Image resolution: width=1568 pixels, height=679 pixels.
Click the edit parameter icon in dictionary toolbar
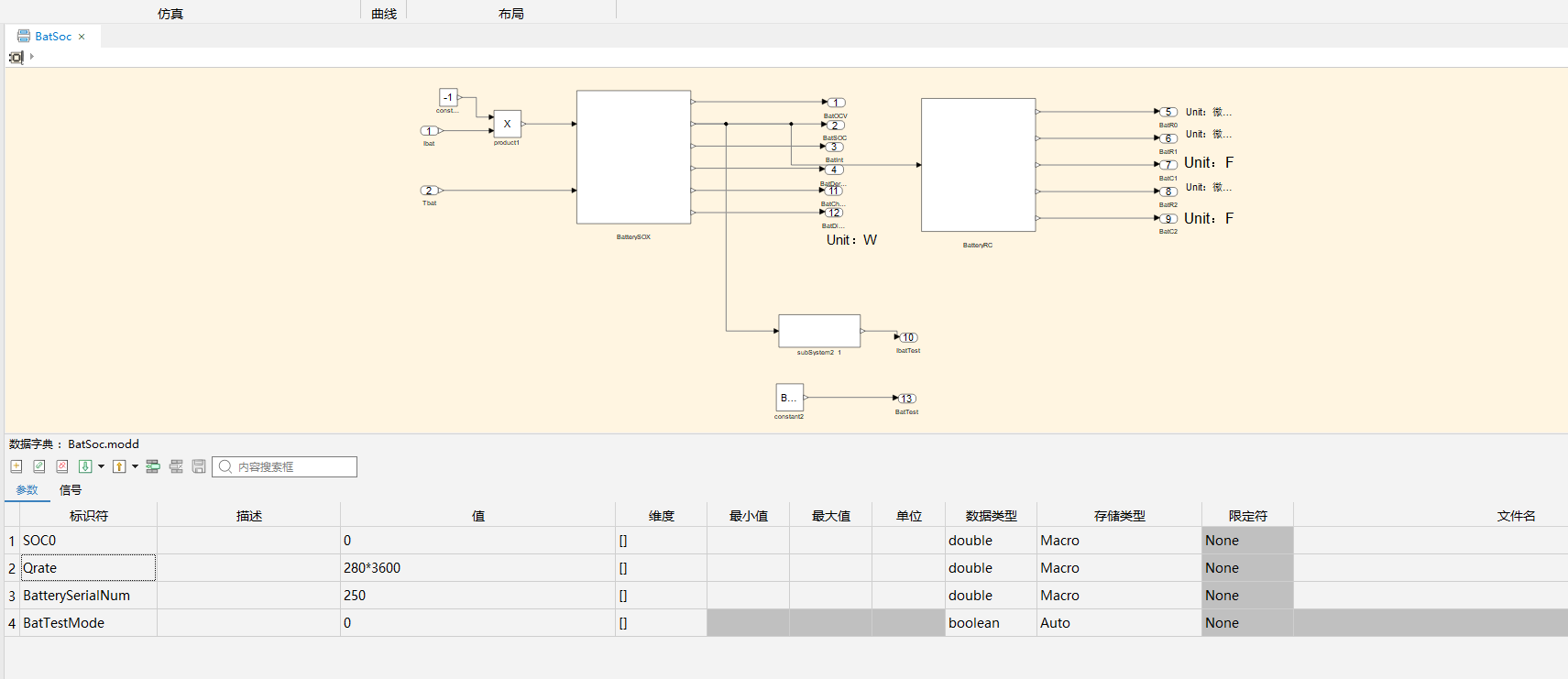(39, 466)
